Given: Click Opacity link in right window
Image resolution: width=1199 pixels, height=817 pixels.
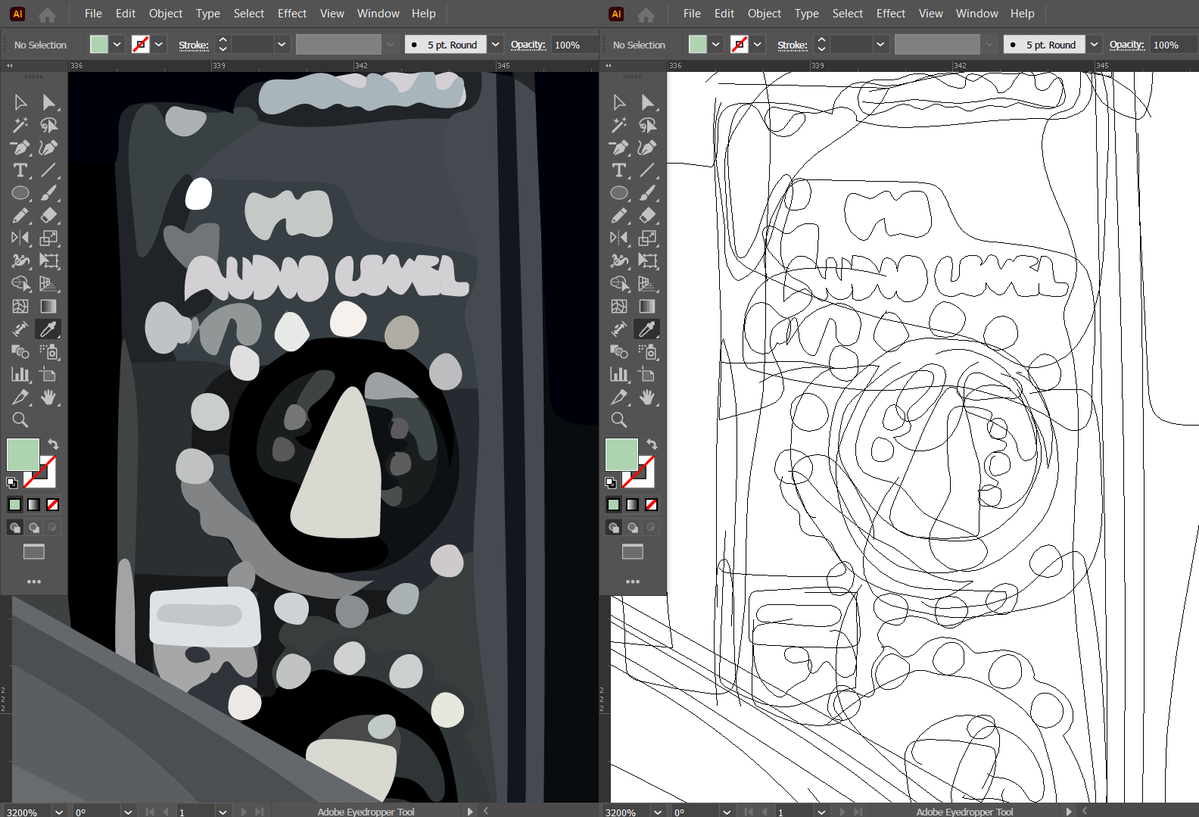Looking at the screenshot, I should [1127, 45].
